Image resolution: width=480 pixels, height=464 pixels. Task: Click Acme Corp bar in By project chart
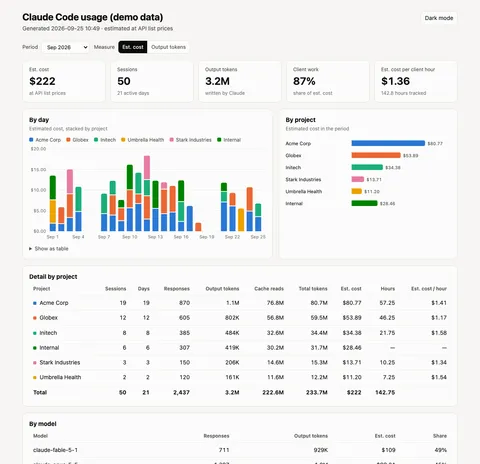388,143
